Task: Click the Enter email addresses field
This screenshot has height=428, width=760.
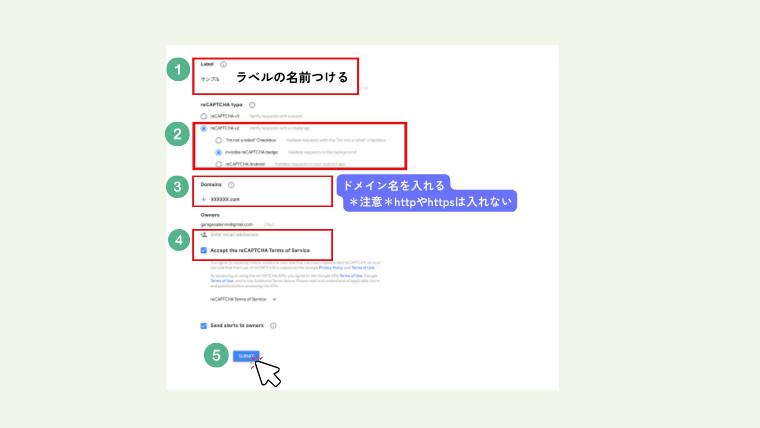Action: pos(235,234)
